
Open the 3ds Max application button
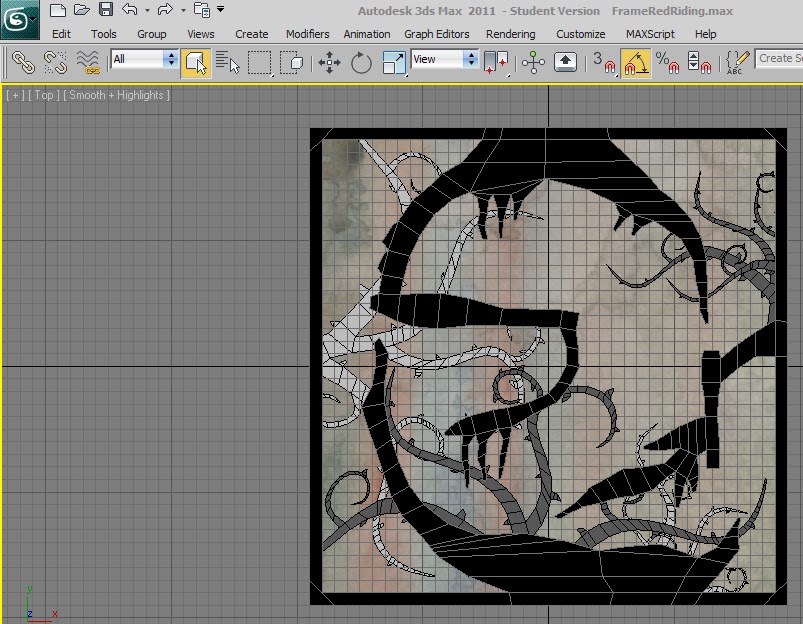tap(19, 19)
